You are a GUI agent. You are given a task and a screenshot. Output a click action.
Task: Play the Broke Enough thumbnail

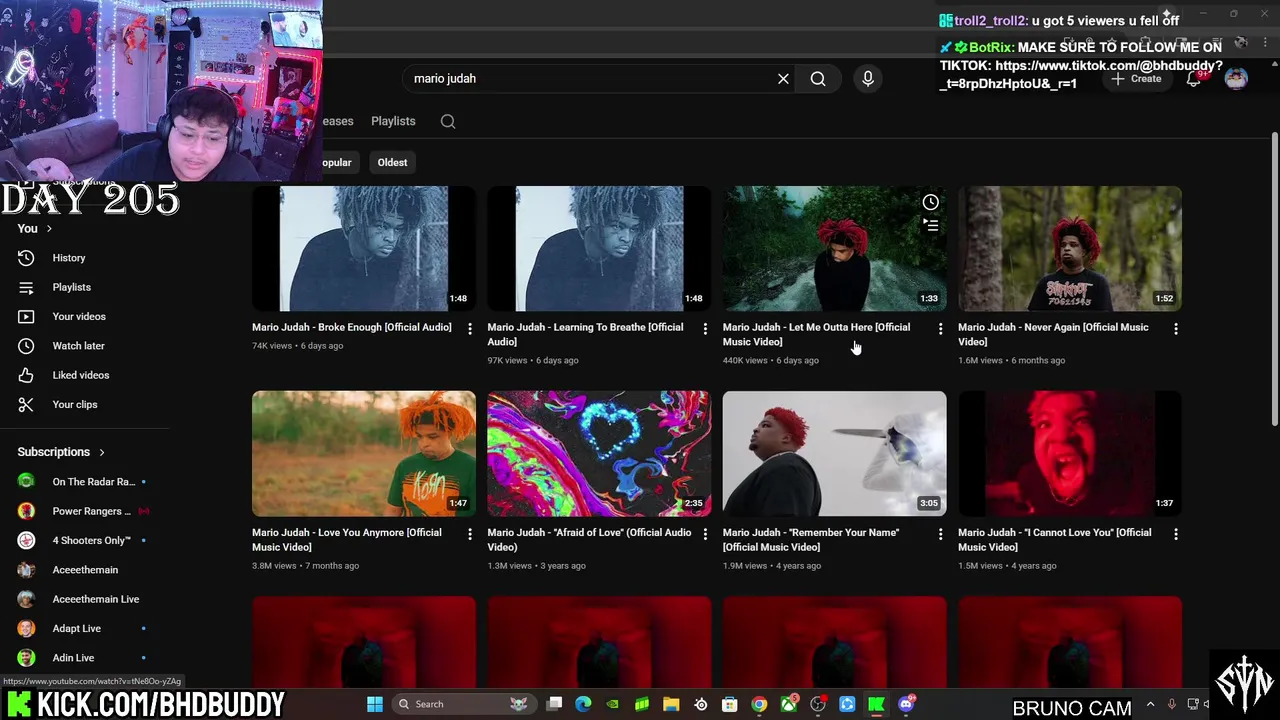tap(364, 248)
